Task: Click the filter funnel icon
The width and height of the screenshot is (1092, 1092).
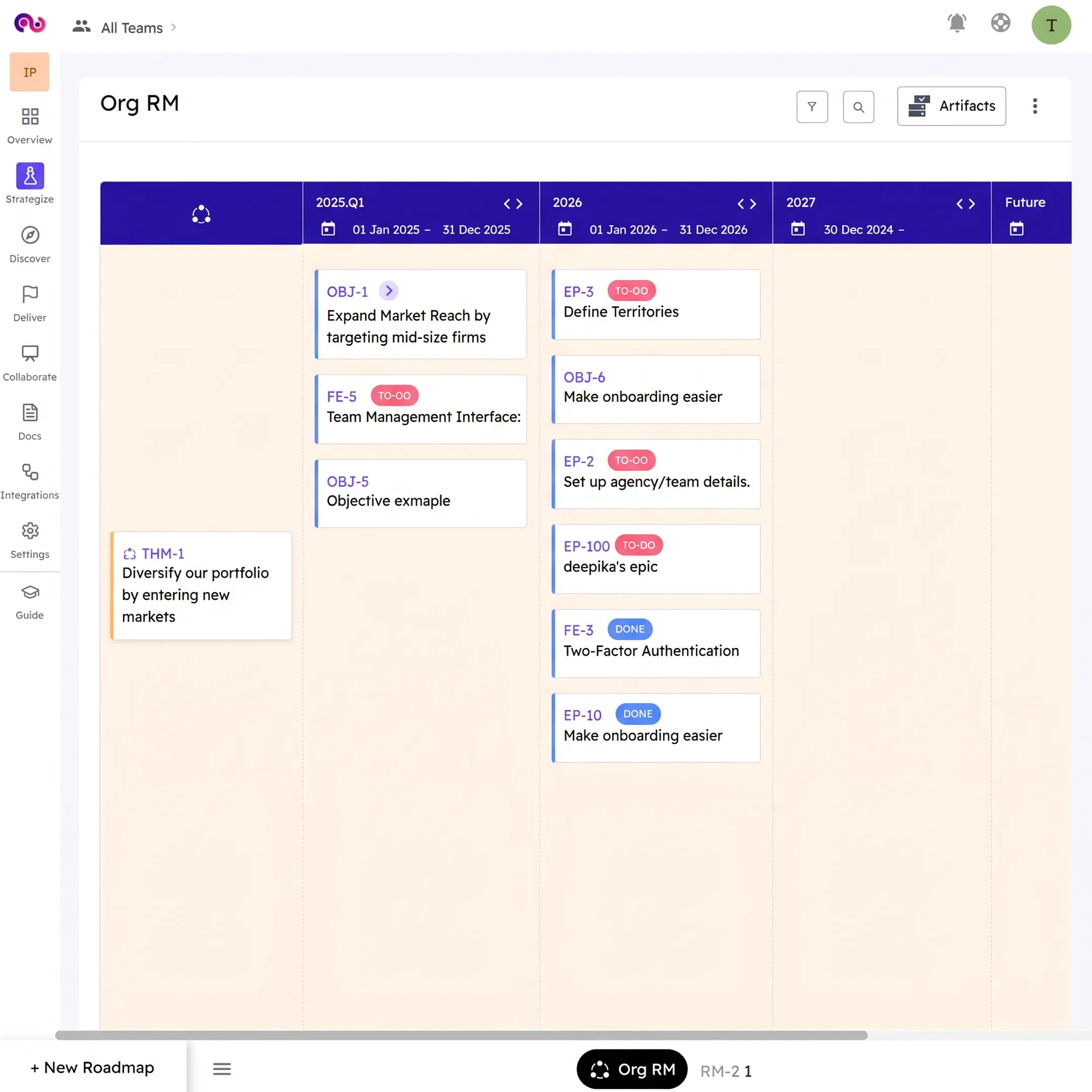Action: point(812,107)
